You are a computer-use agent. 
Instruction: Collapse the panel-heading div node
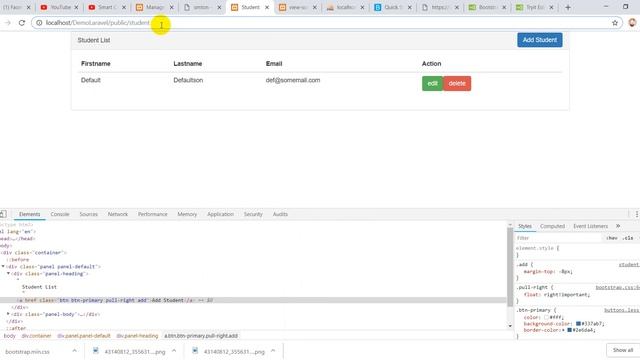(8, 273)
